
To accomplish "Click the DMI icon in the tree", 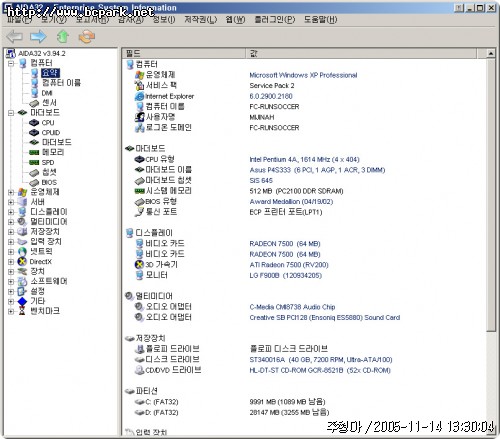I will [35, 93].
